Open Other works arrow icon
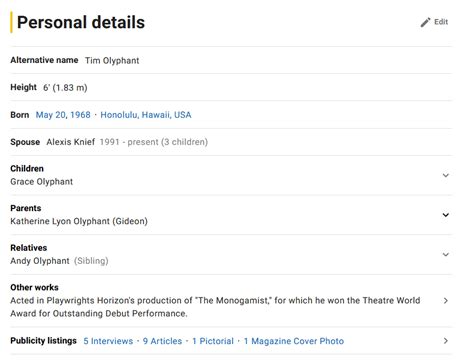 point(446,301)
